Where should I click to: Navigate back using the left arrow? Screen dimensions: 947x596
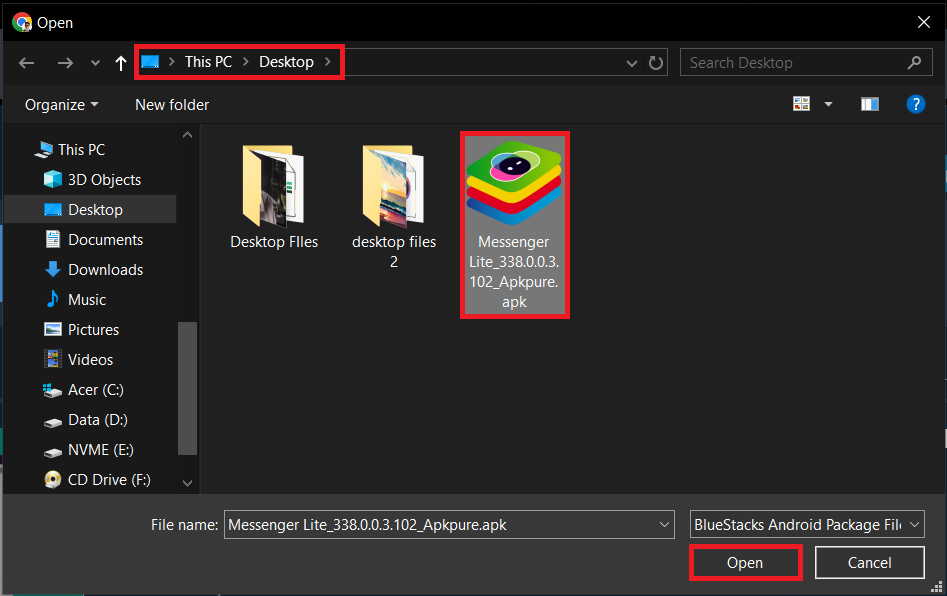26,62
